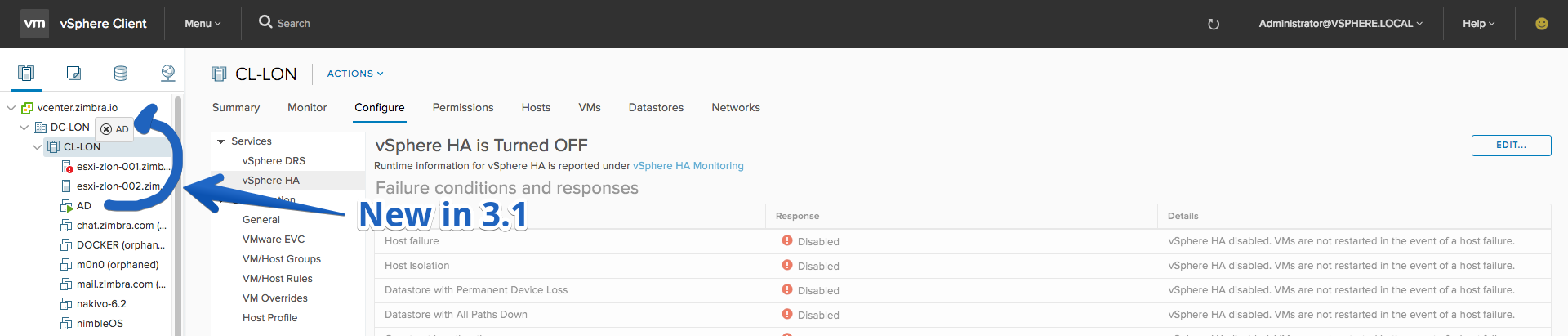Open the VMs and Templates inventory view

point(73,74)
